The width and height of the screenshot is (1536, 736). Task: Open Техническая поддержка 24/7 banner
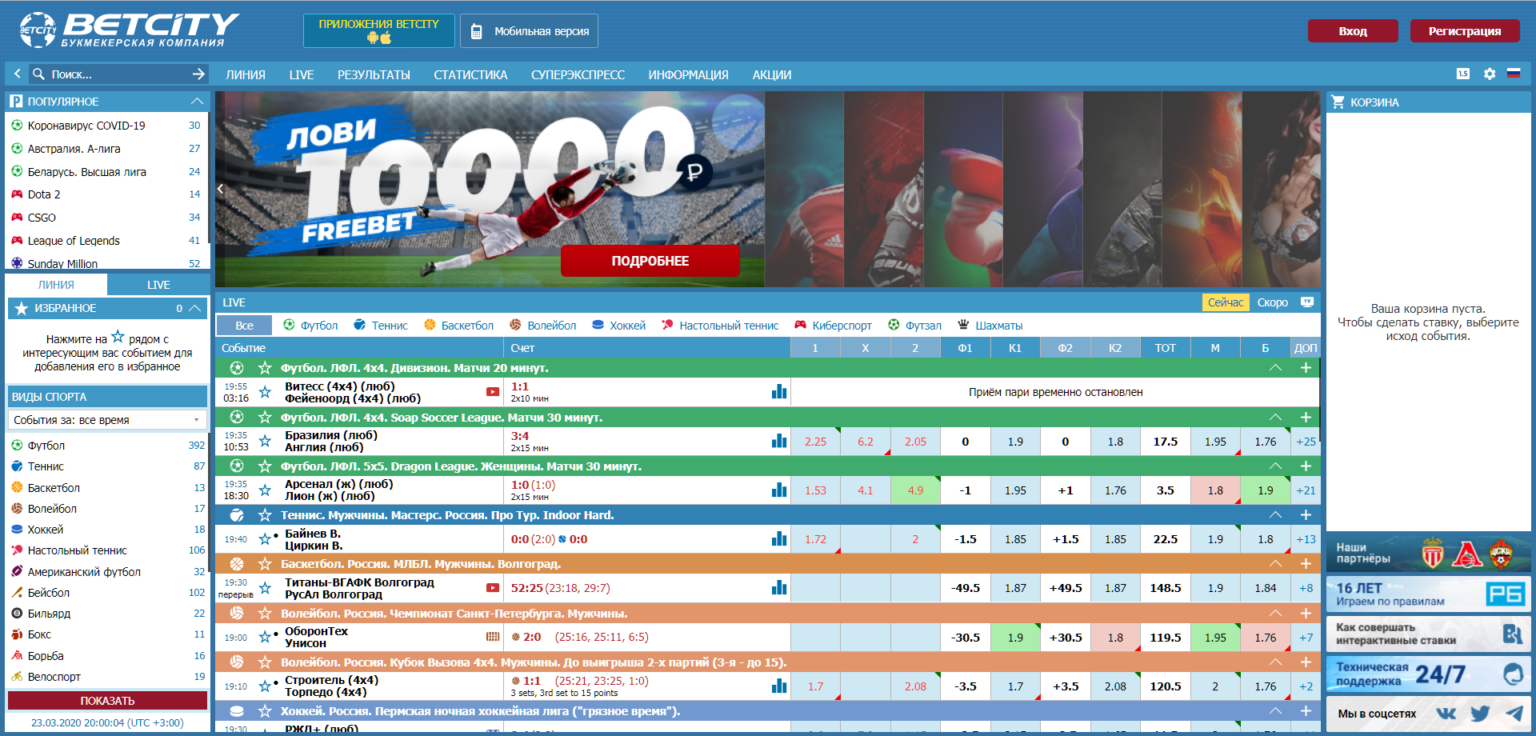(x=1429, y=673)
